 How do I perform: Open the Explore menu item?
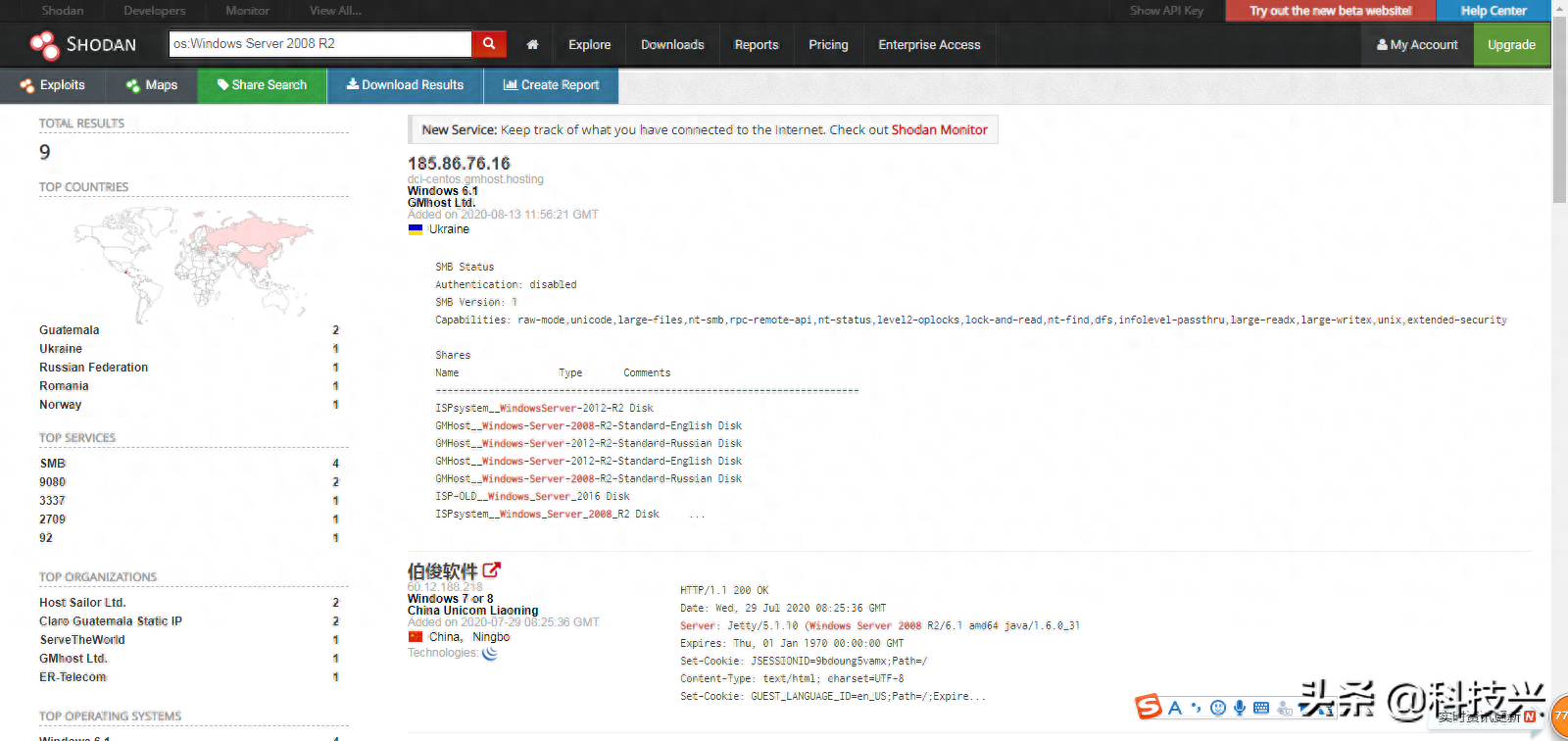tap(589, 44)
